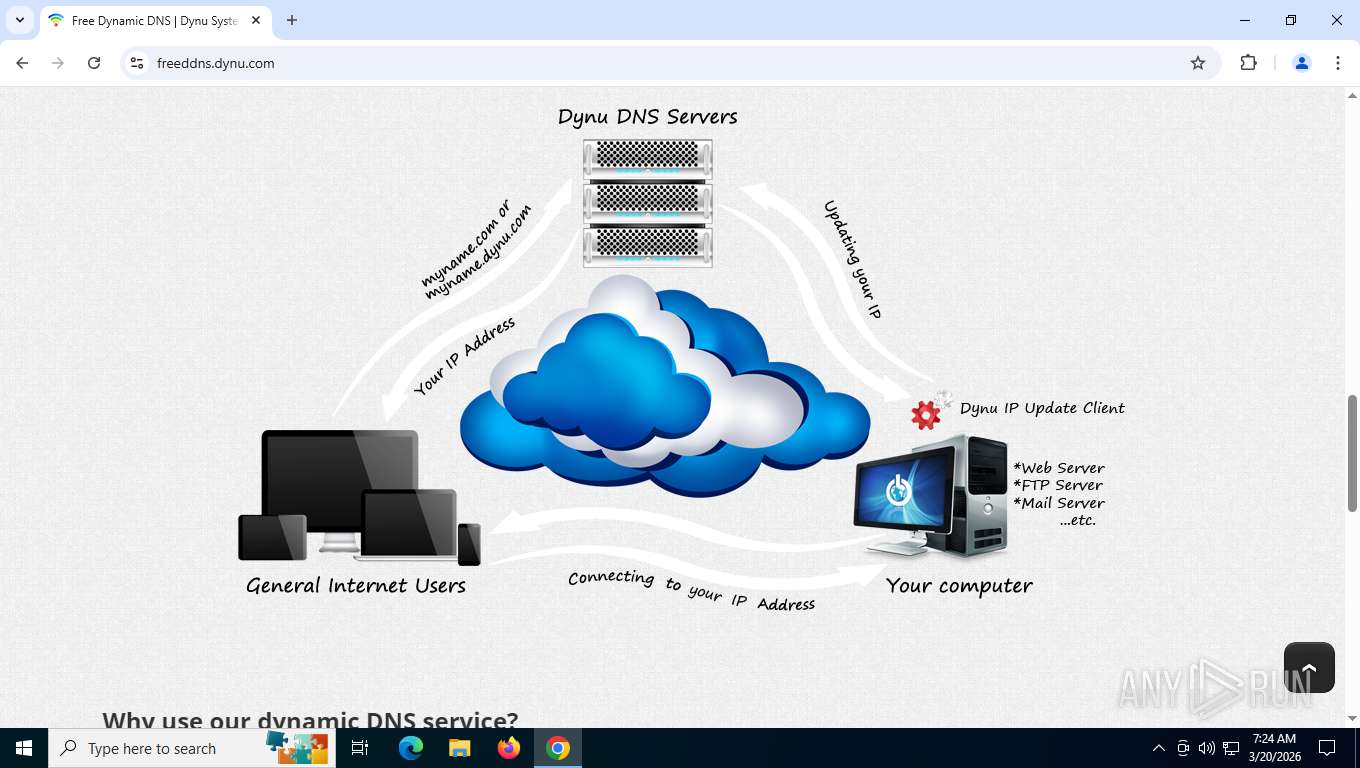Click the network tray icon
The height and width of the screenshot is (768, 1360).
click(1231, 748)
